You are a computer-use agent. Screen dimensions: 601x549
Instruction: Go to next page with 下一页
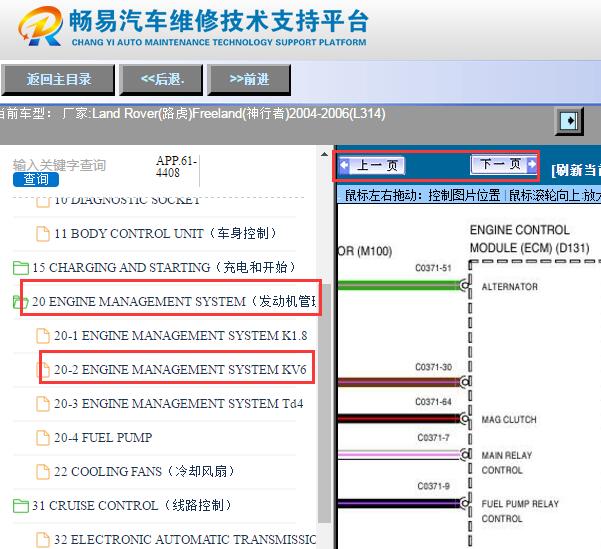pos(503,164)
